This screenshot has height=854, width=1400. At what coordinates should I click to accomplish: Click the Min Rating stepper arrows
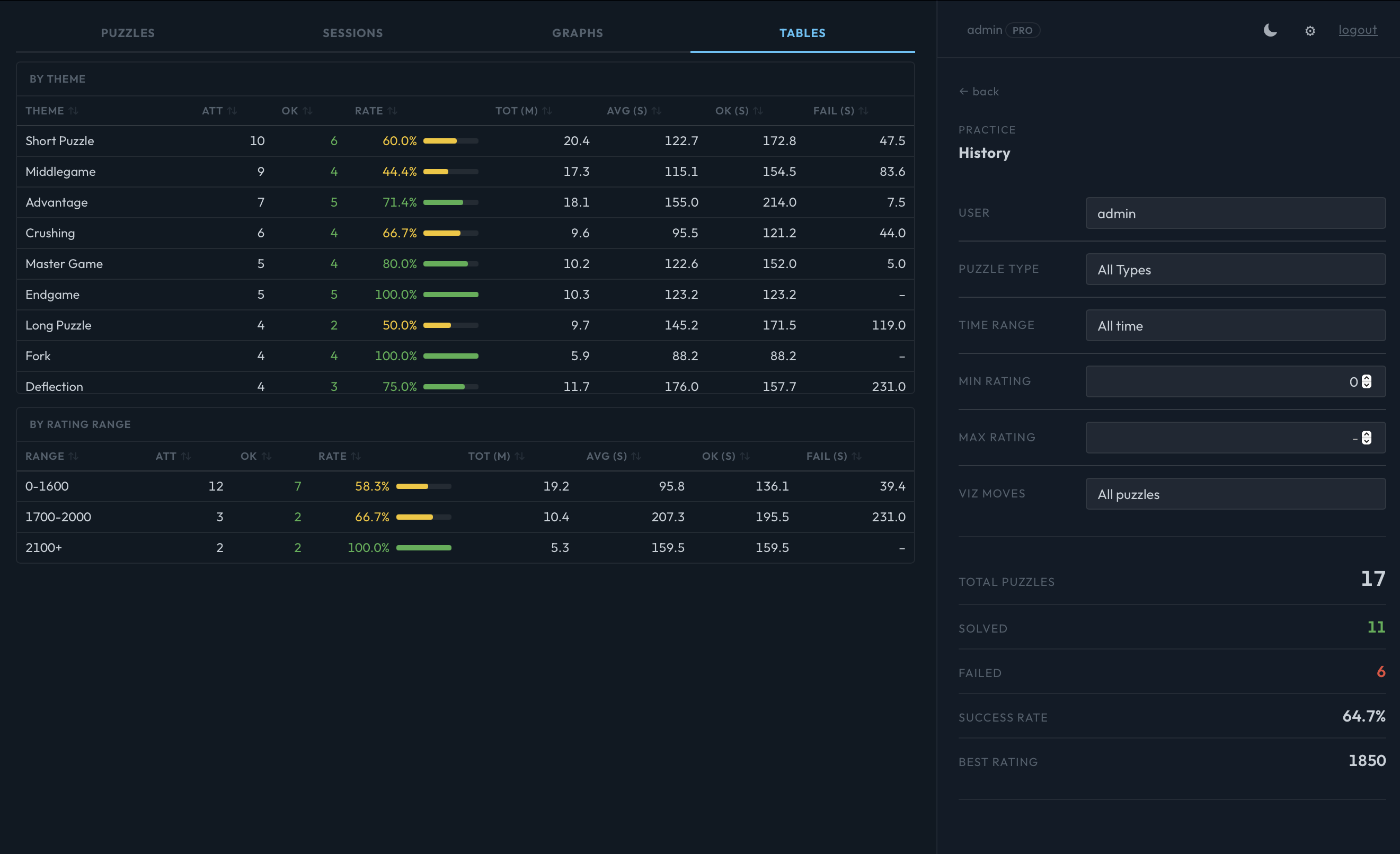(x=1366, y=381)
